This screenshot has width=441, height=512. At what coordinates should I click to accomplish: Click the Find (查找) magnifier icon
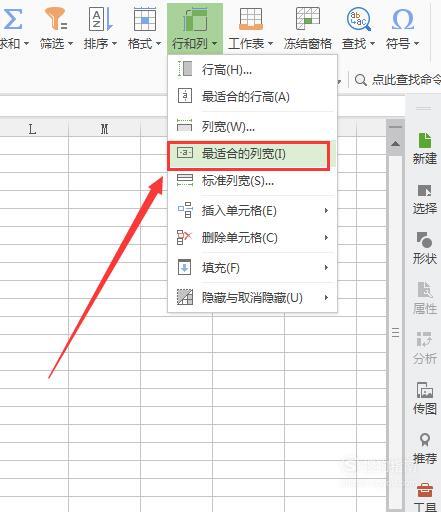coord(359,19)
